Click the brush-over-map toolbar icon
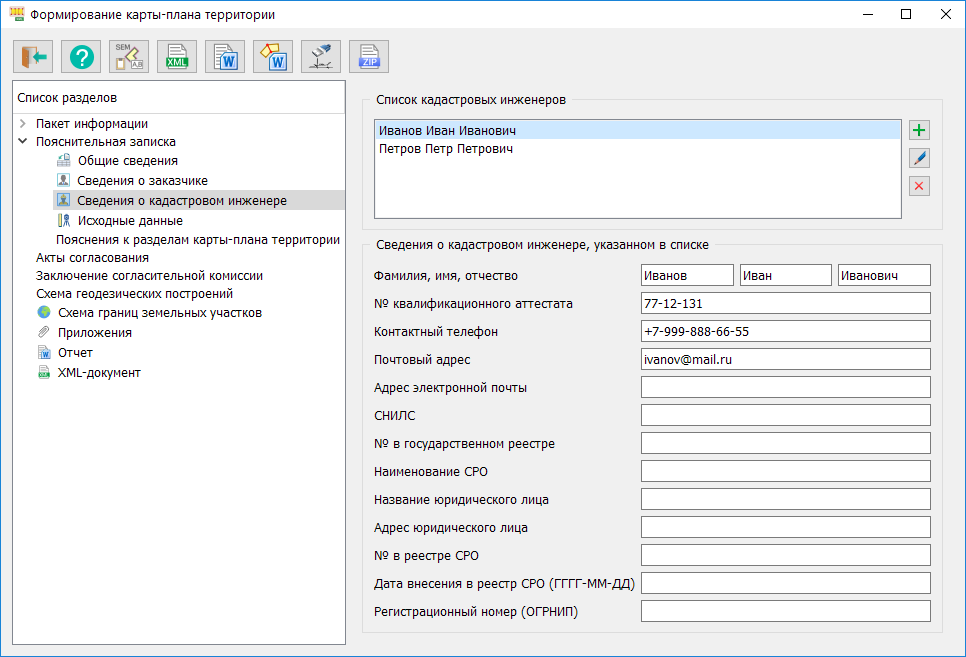 [321, 57]
